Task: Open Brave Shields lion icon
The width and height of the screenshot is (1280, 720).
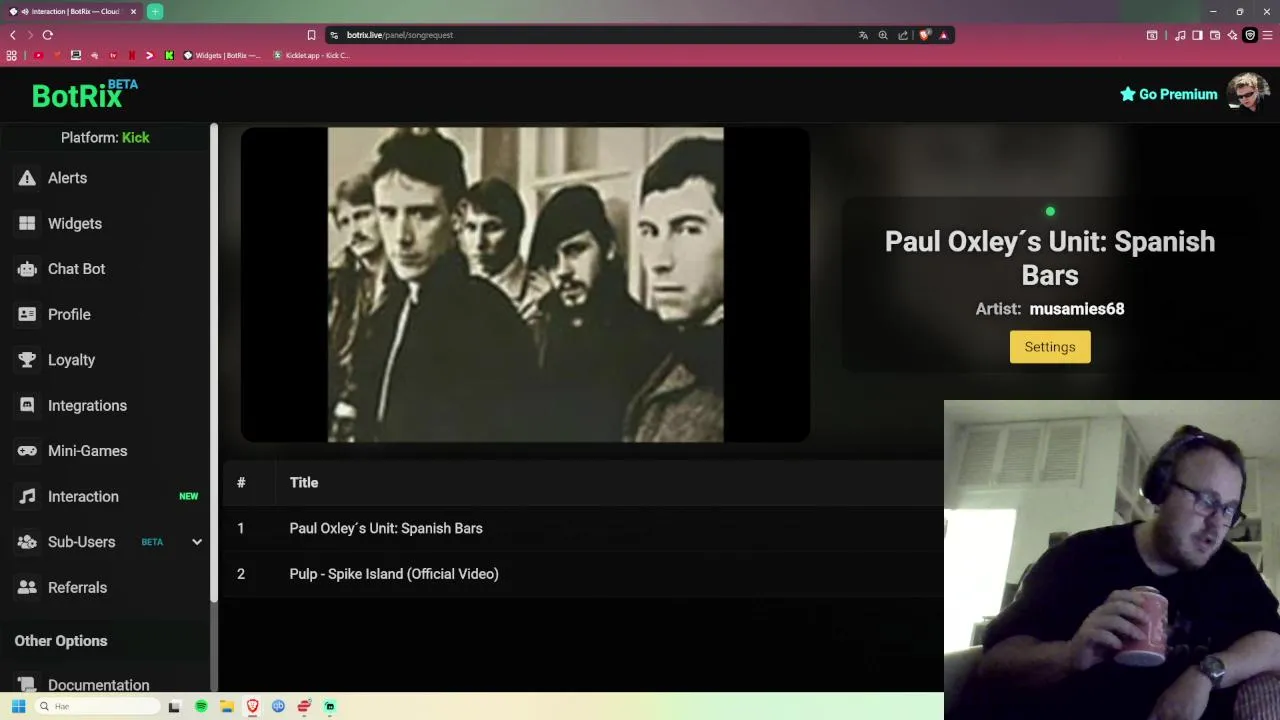Action: coord(925,35)
